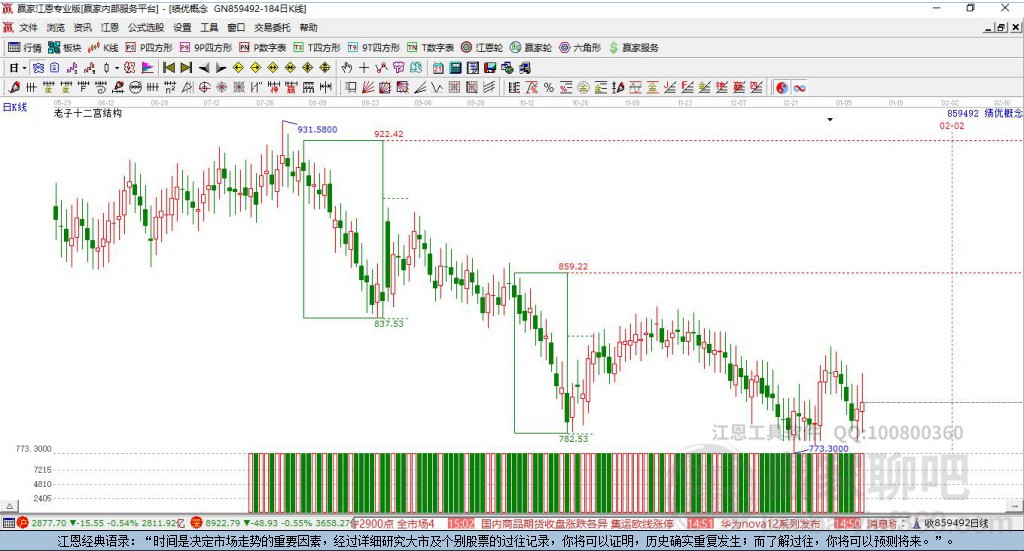Jump to first bar with skip-to-start icon
Image resolution: width=1024 pixels, height=551 pixels.
point(168,68)
